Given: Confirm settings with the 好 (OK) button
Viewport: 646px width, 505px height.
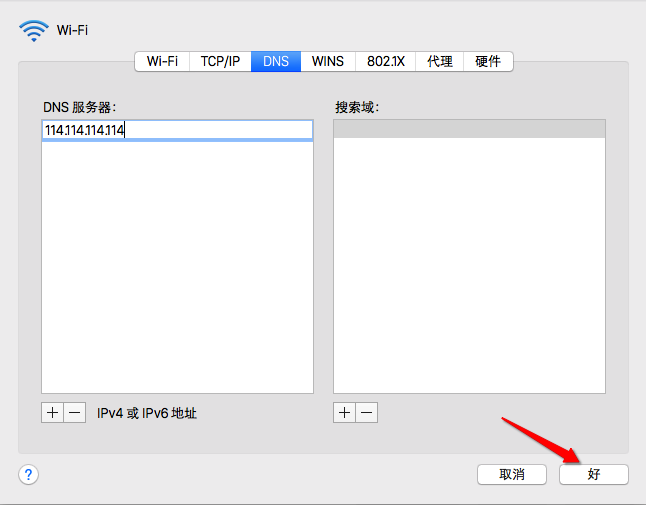Looking at the screenshot, I should [x=594, y=474].
